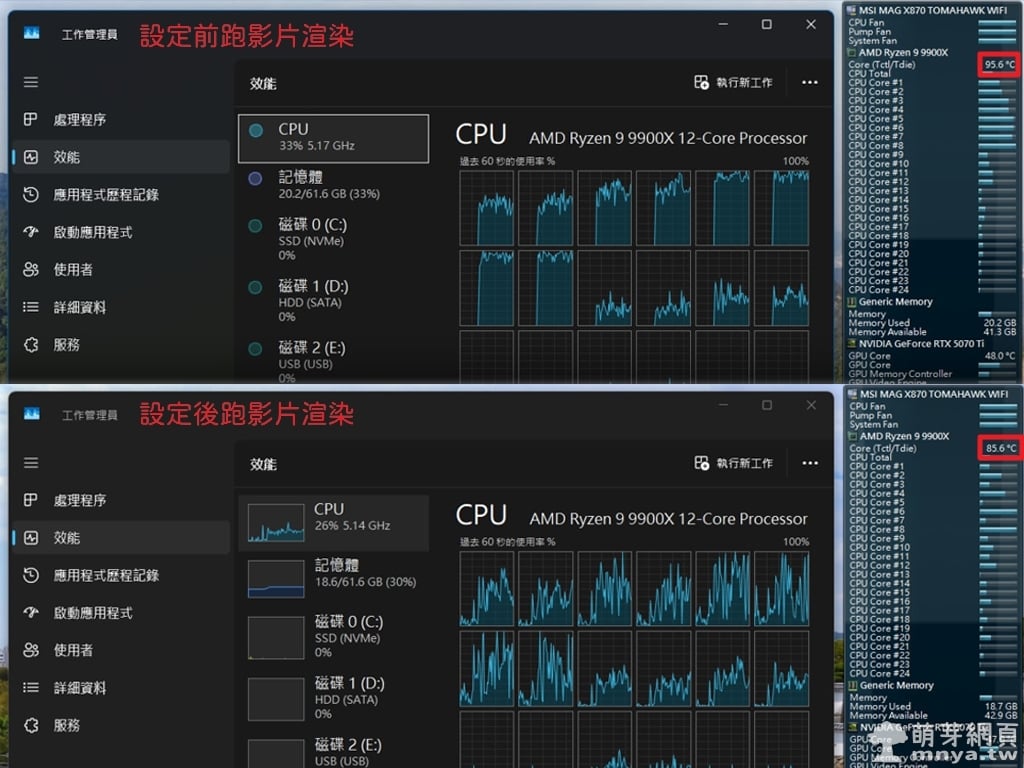Select the CPU 33% 5.17 GHz resource entry
The width and height of the screenshot is (1024, 768).
click(x=333, y=137)
